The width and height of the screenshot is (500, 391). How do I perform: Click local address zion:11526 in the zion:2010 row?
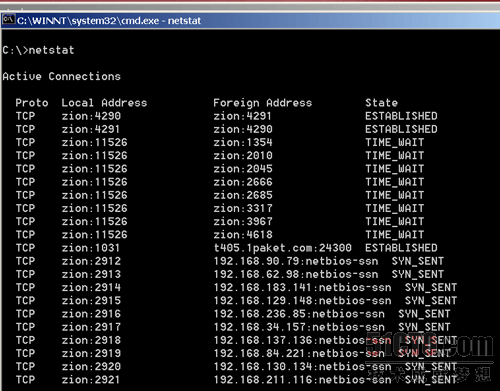[94, 156]
